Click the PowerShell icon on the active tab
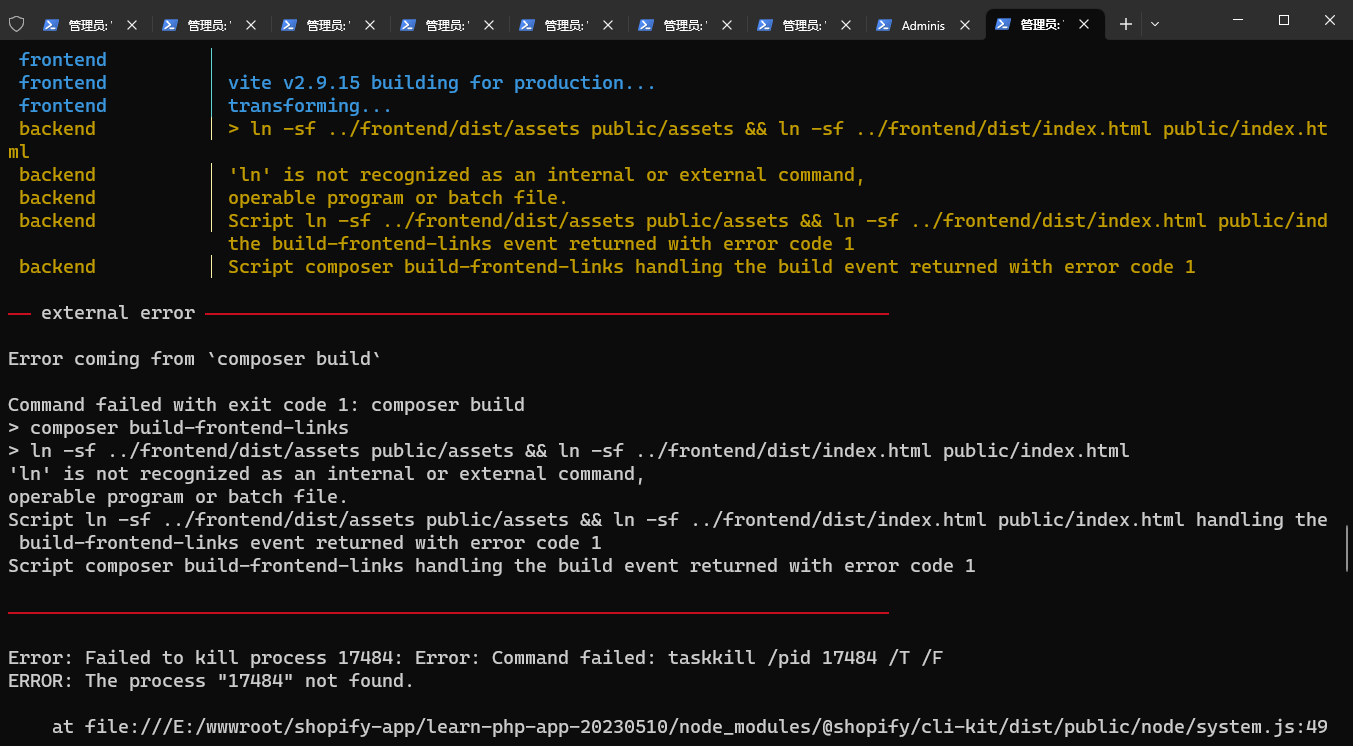This screenshot has height=746, width=1353. (x=1003, y=25)
